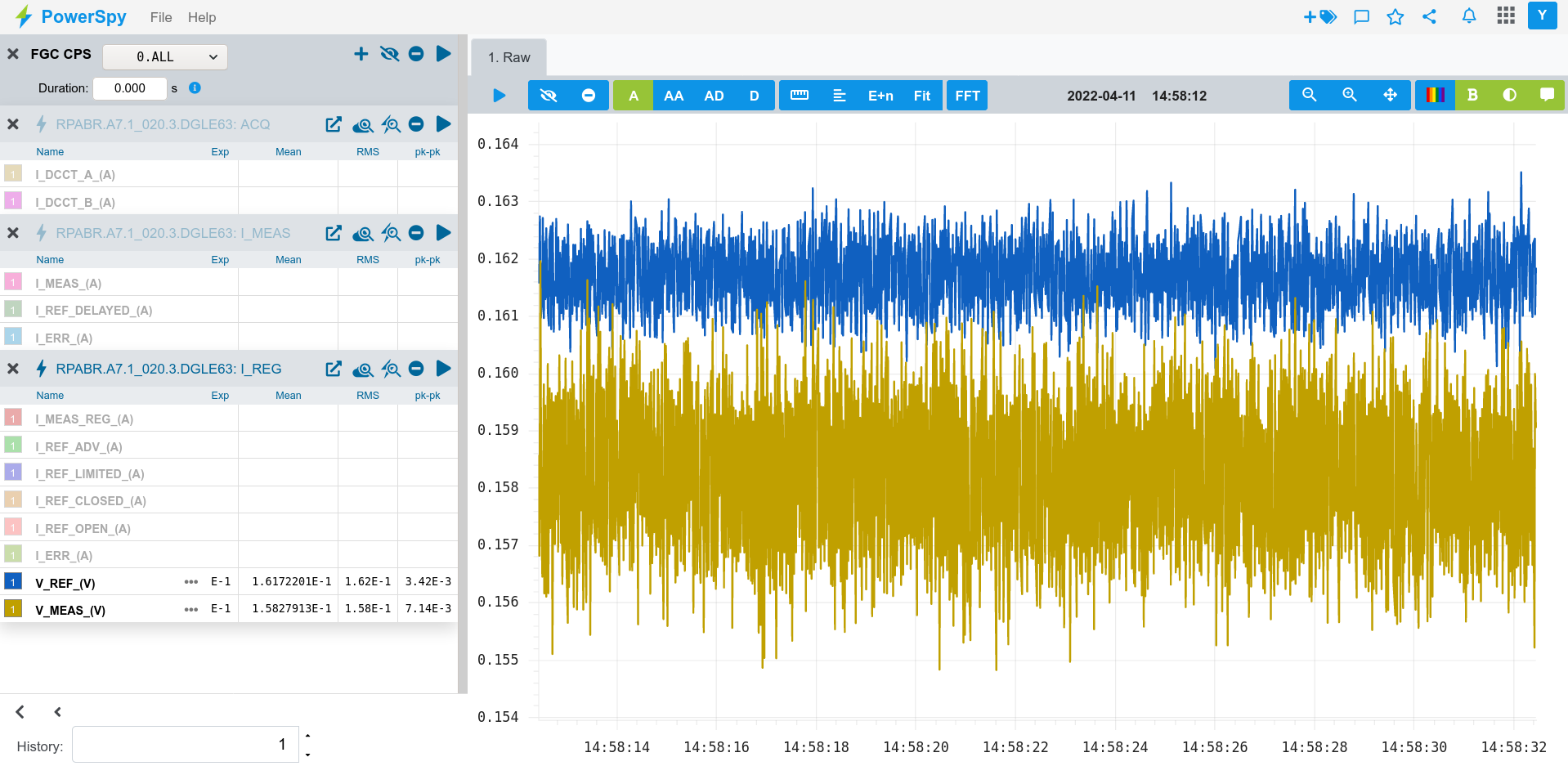Screen dimensions: 1568x766
Task: Click cloud search icon for I_REG group
Action: 362,369
